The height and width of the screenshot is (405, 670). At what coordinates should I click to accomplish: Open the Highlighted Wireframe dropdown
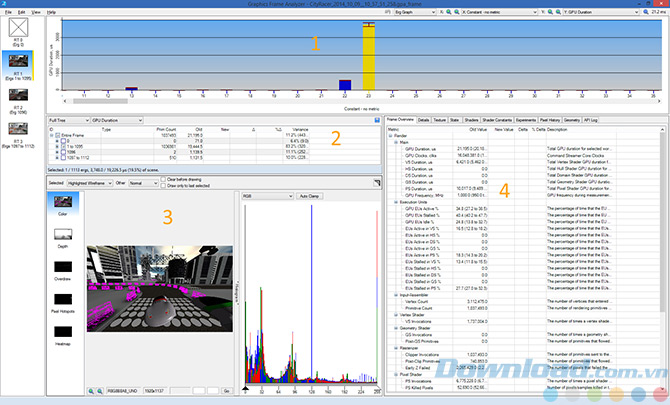88,183
